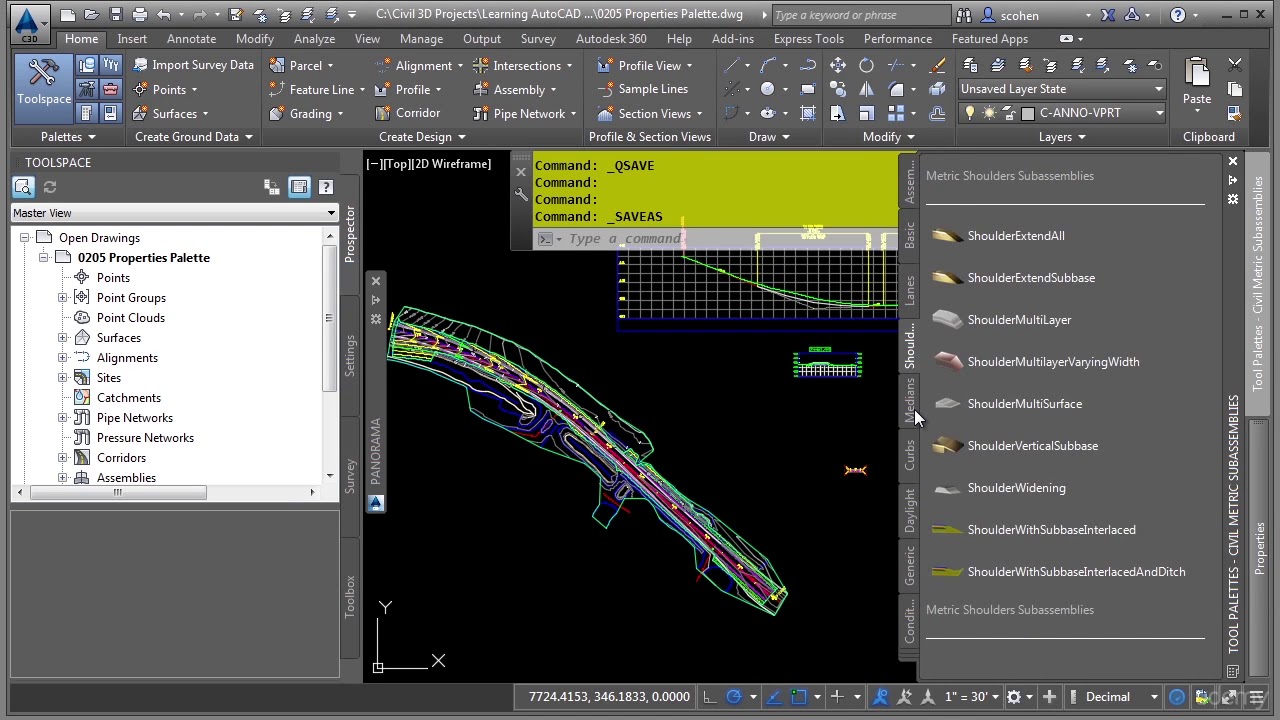This screenshot has width=1280, height=720.
Task: Toggle object snap in status bar
Action: click(798, 697)
